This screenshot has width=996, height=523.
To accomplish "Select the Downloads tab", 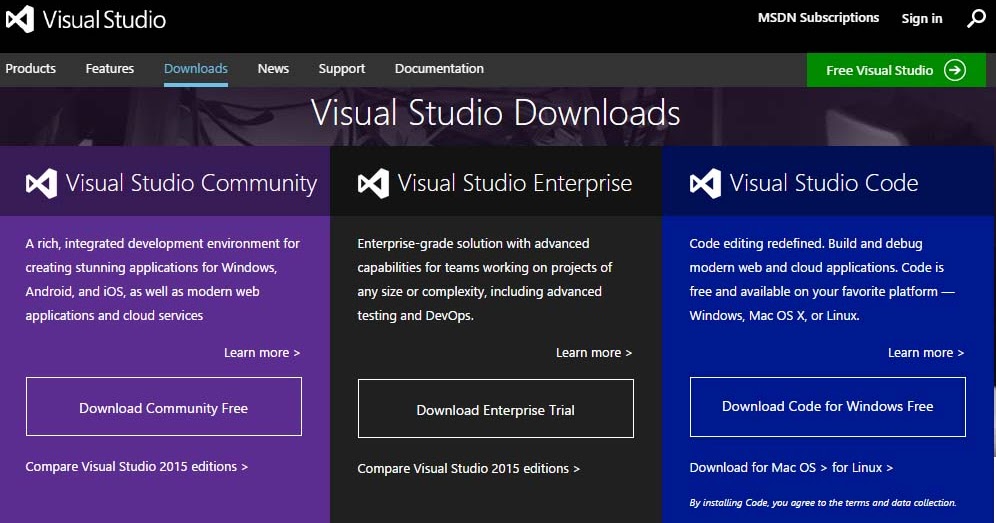I will point(196,69).
